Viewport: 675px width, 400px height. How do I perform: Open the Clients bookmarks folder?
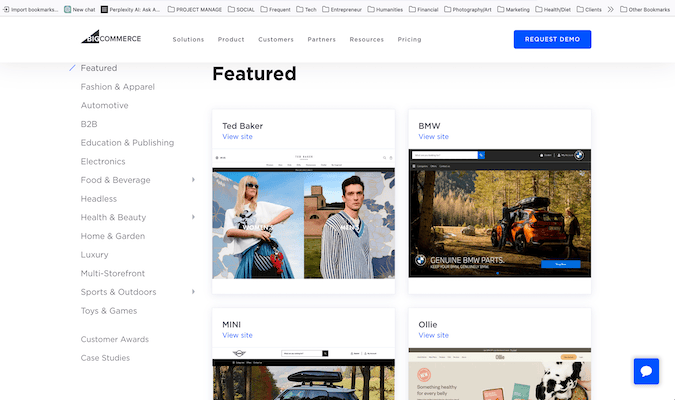pyautogui.click(x=589, y=9)
